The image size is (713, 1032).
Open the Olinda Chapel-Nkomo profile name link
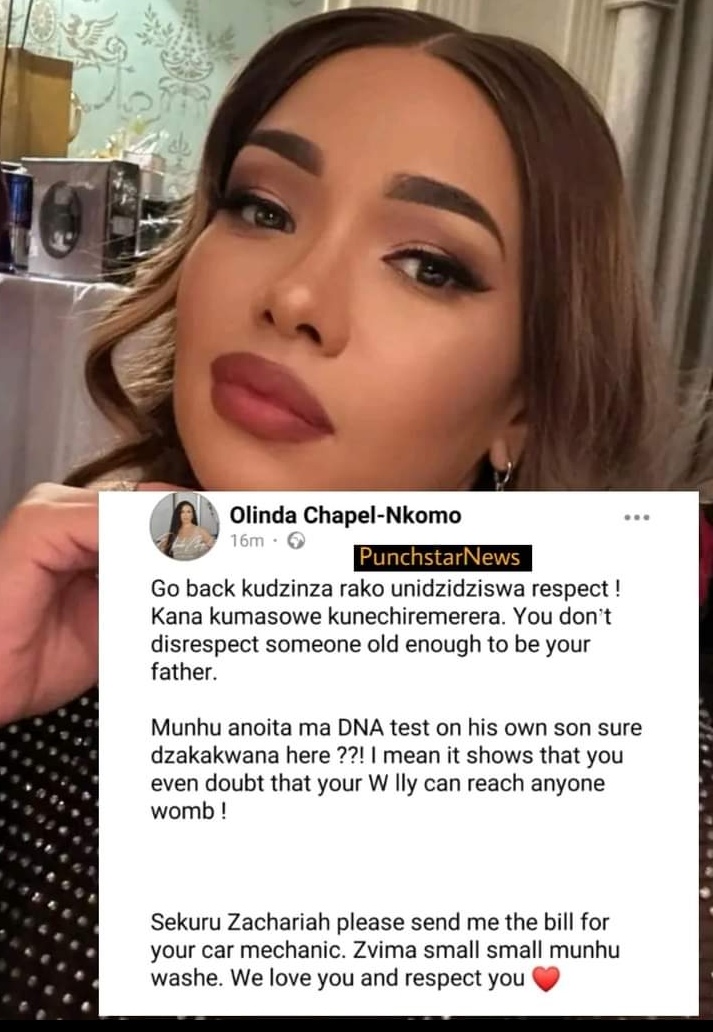tap(345, 515)
